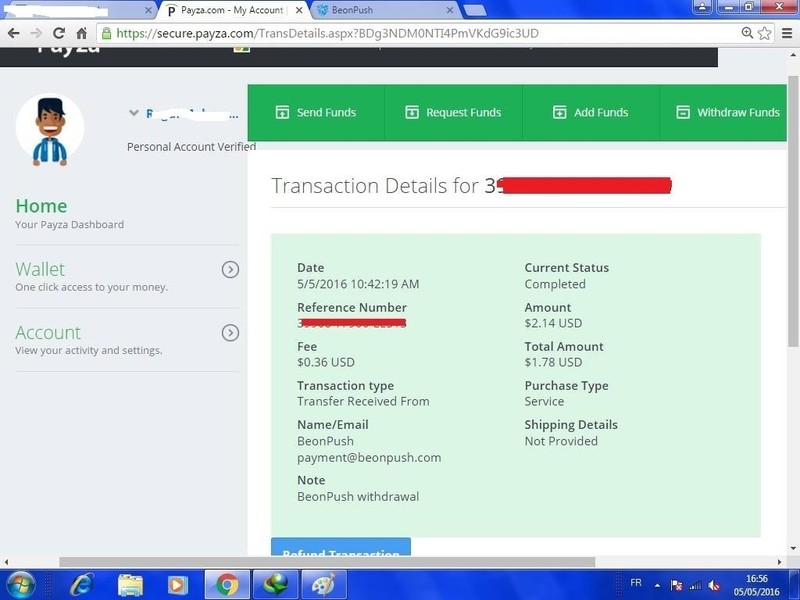Open the Wallet section link
800x600 pixels.
40,269
